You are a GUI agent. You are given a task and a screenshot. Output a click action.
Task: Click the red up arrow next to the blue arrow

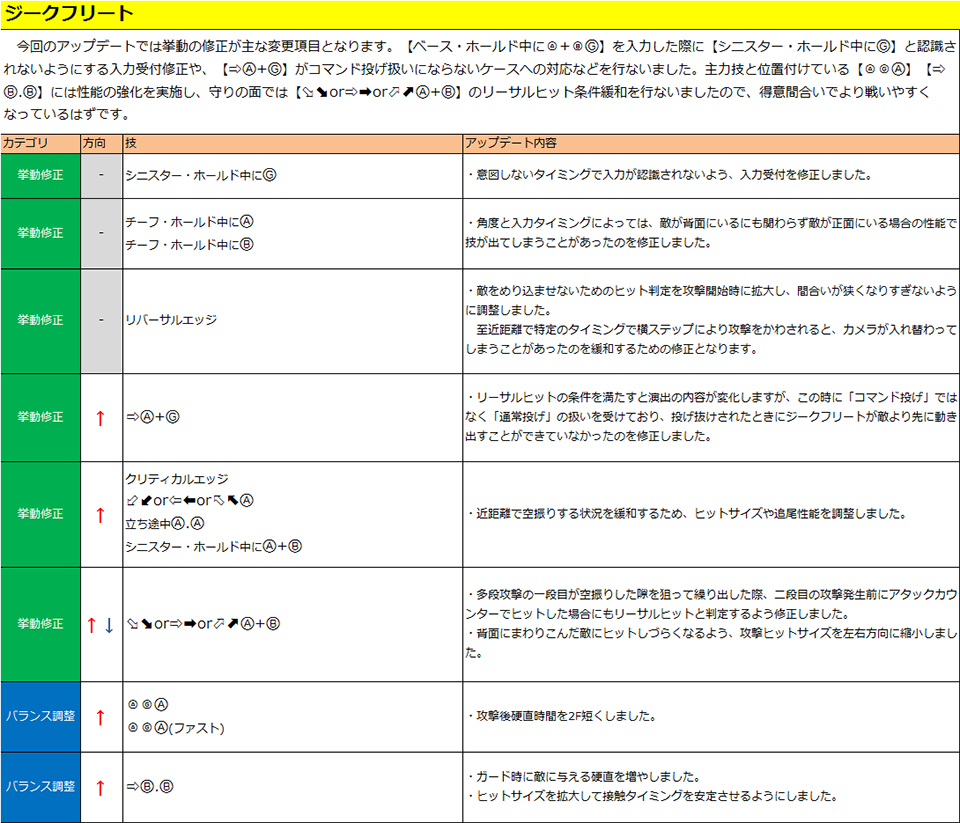click(x=91, y=625)
